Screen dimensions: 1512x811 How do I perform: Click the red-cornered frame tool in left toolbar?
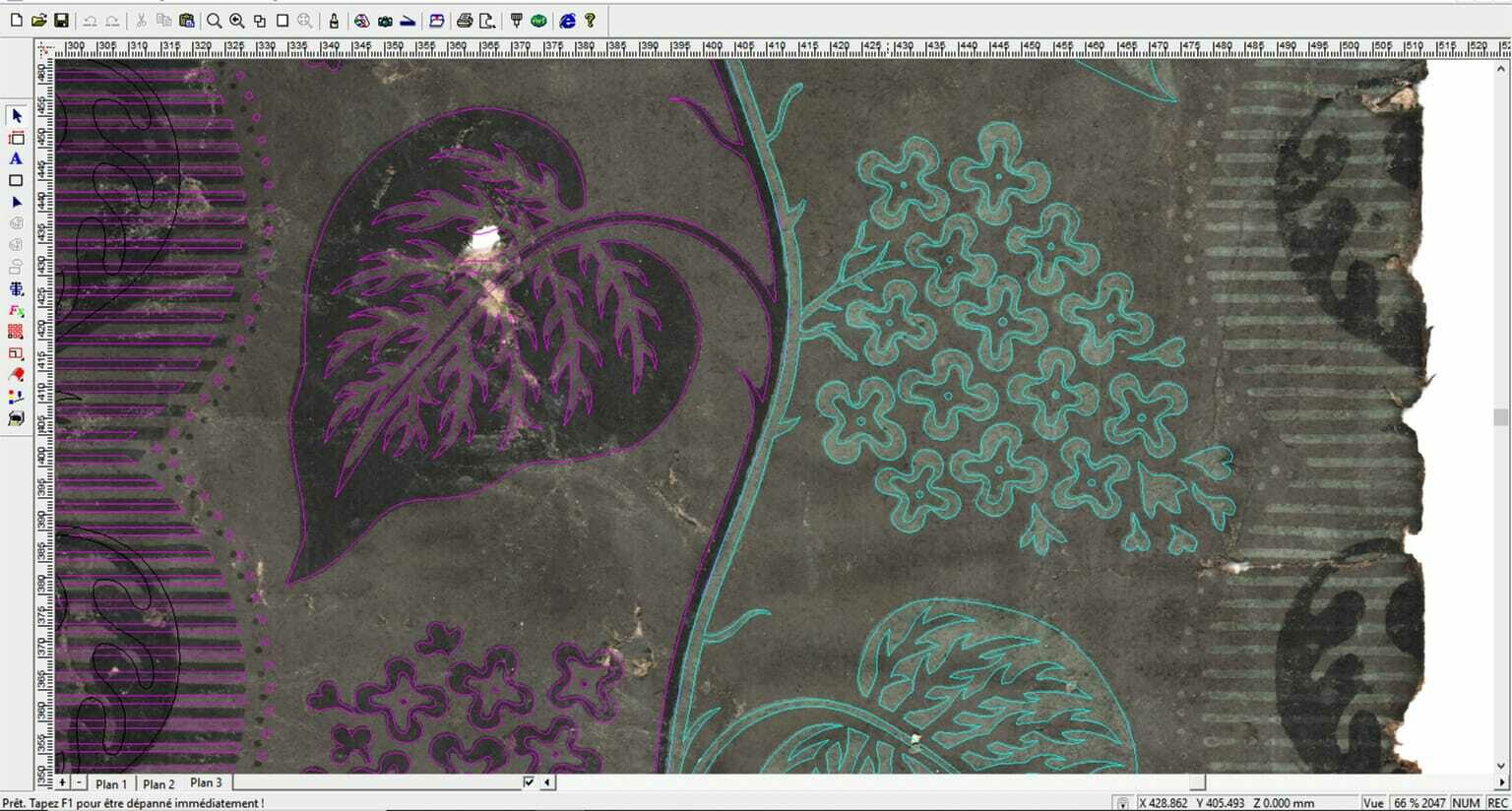[x=16, y=138]
